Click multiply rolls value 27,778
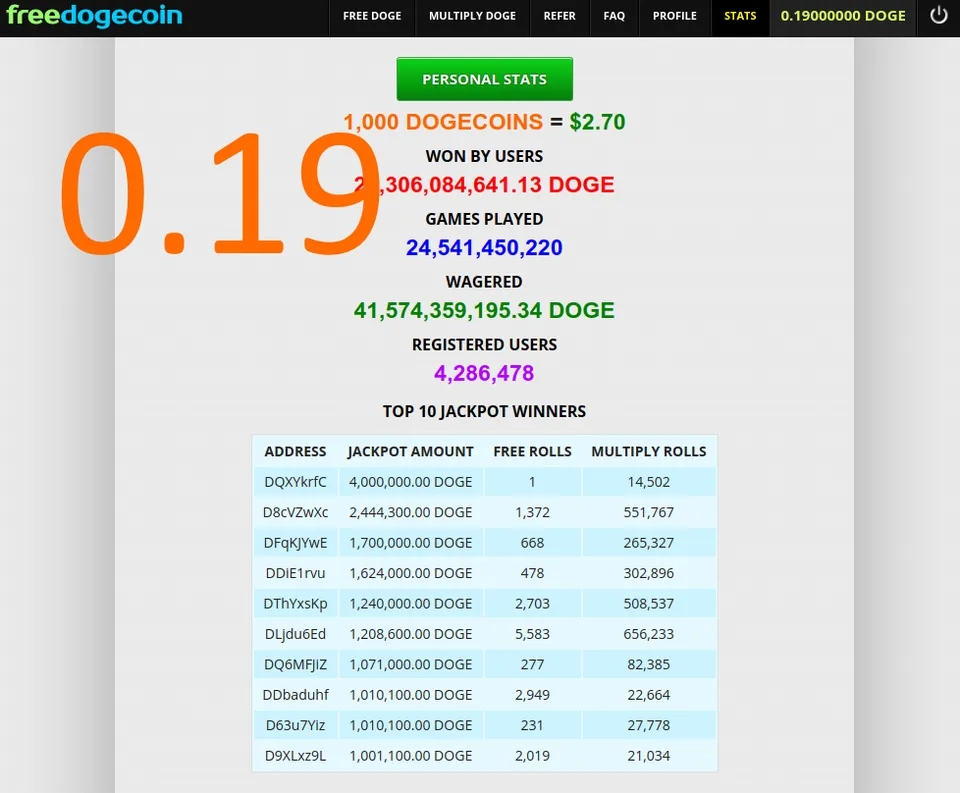This screenshot has height=793, width=960. (x=649, y=726)
